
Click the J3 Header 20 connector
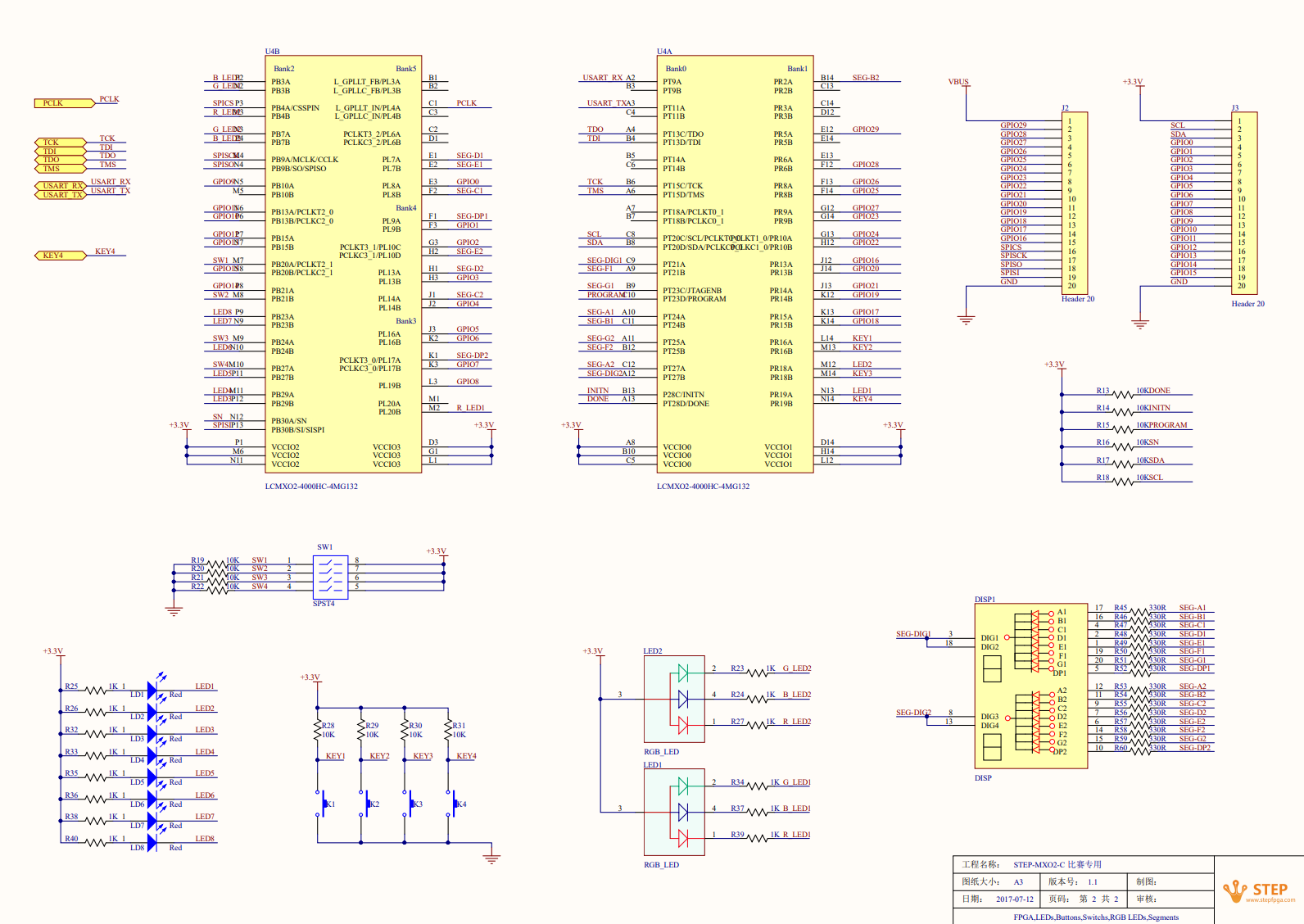pos(1244,202)
